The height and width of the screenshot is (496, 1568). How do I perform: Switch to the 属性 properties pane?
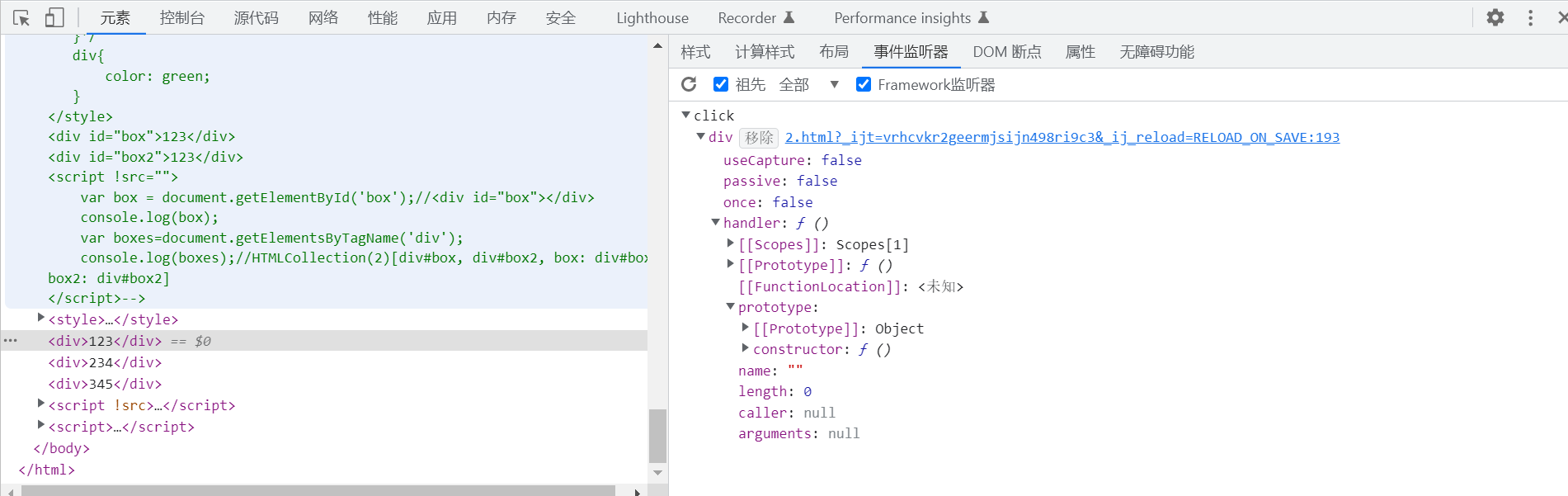(1081, 52)
